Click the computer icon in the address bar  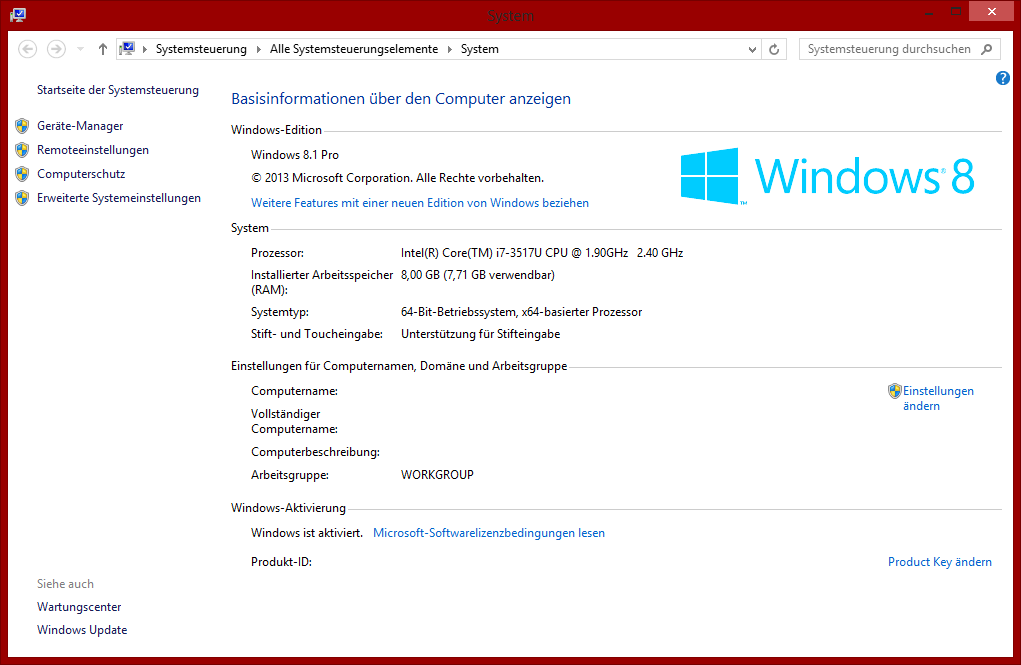(128, 49)
